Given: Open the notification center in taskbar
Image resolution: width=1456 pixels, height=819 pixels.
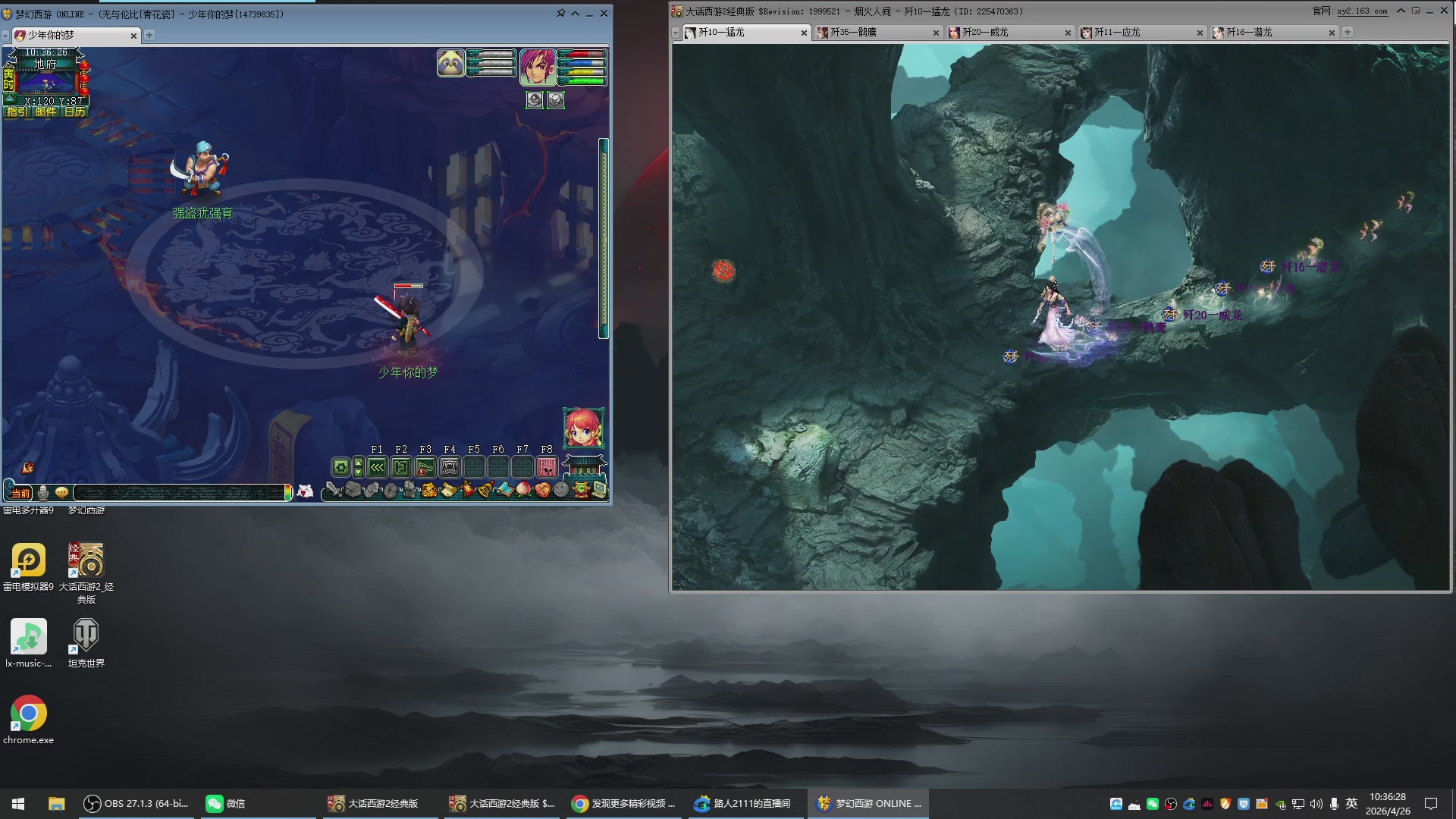Looking at the screenshot, I should (1431, 804).
